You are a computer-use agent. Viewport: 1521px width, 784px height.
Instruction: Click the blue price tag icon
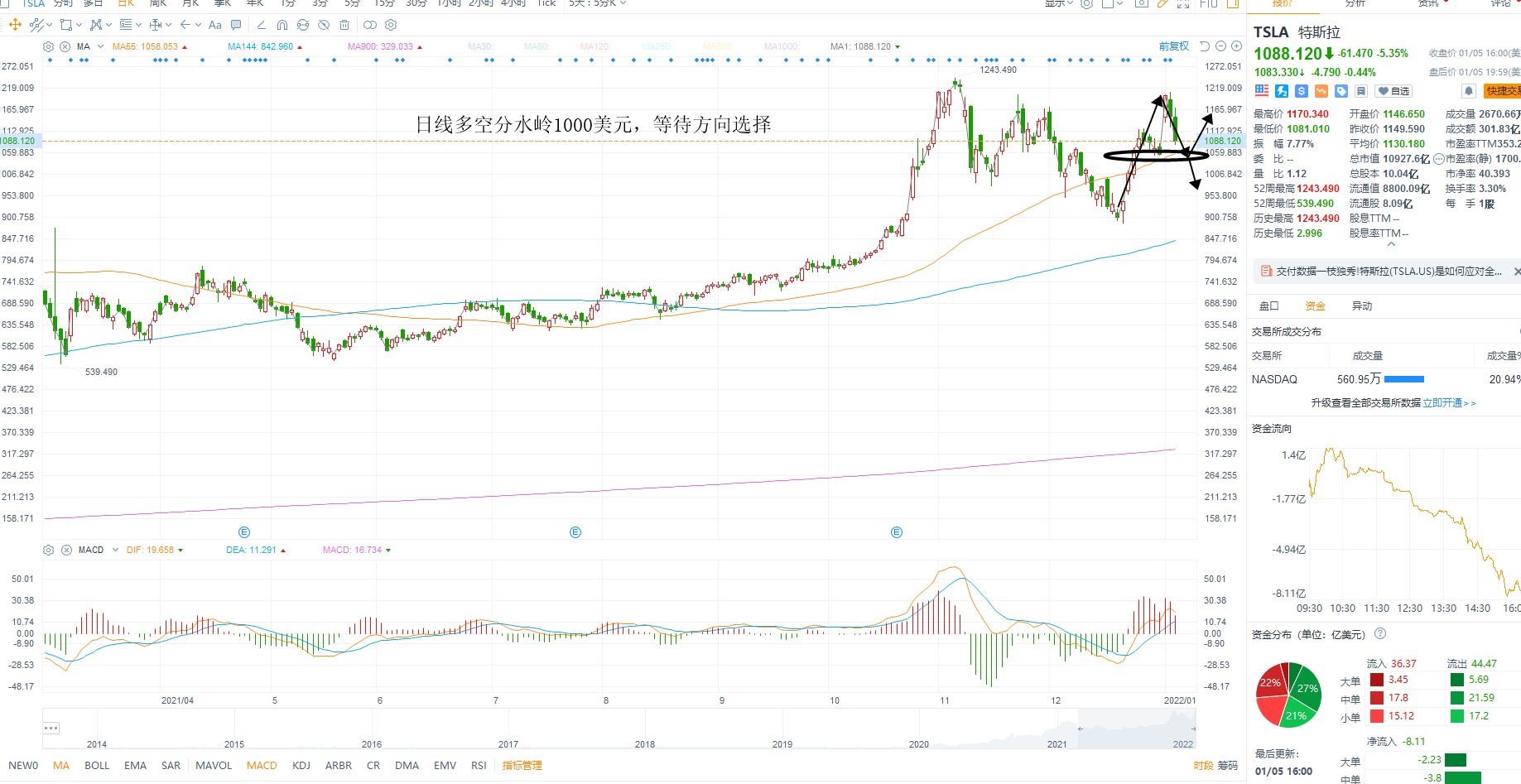pos(1341,91)
